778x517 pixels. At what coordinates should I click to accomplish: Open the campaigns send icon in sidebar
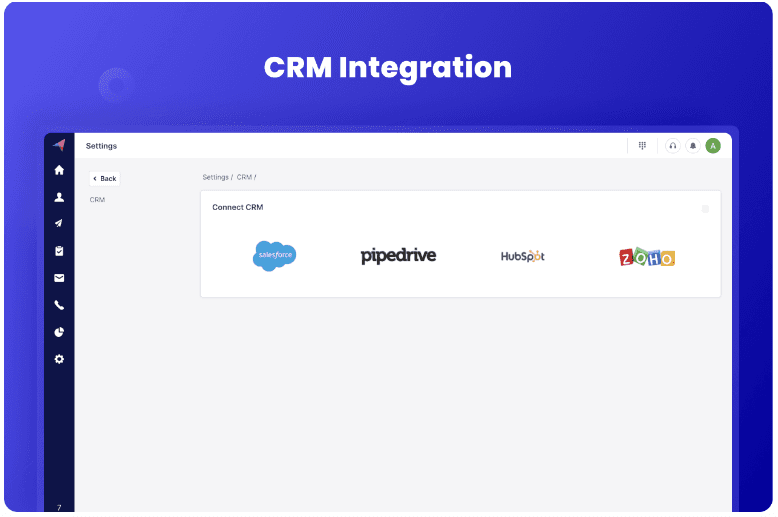click(x=59, y=223)
